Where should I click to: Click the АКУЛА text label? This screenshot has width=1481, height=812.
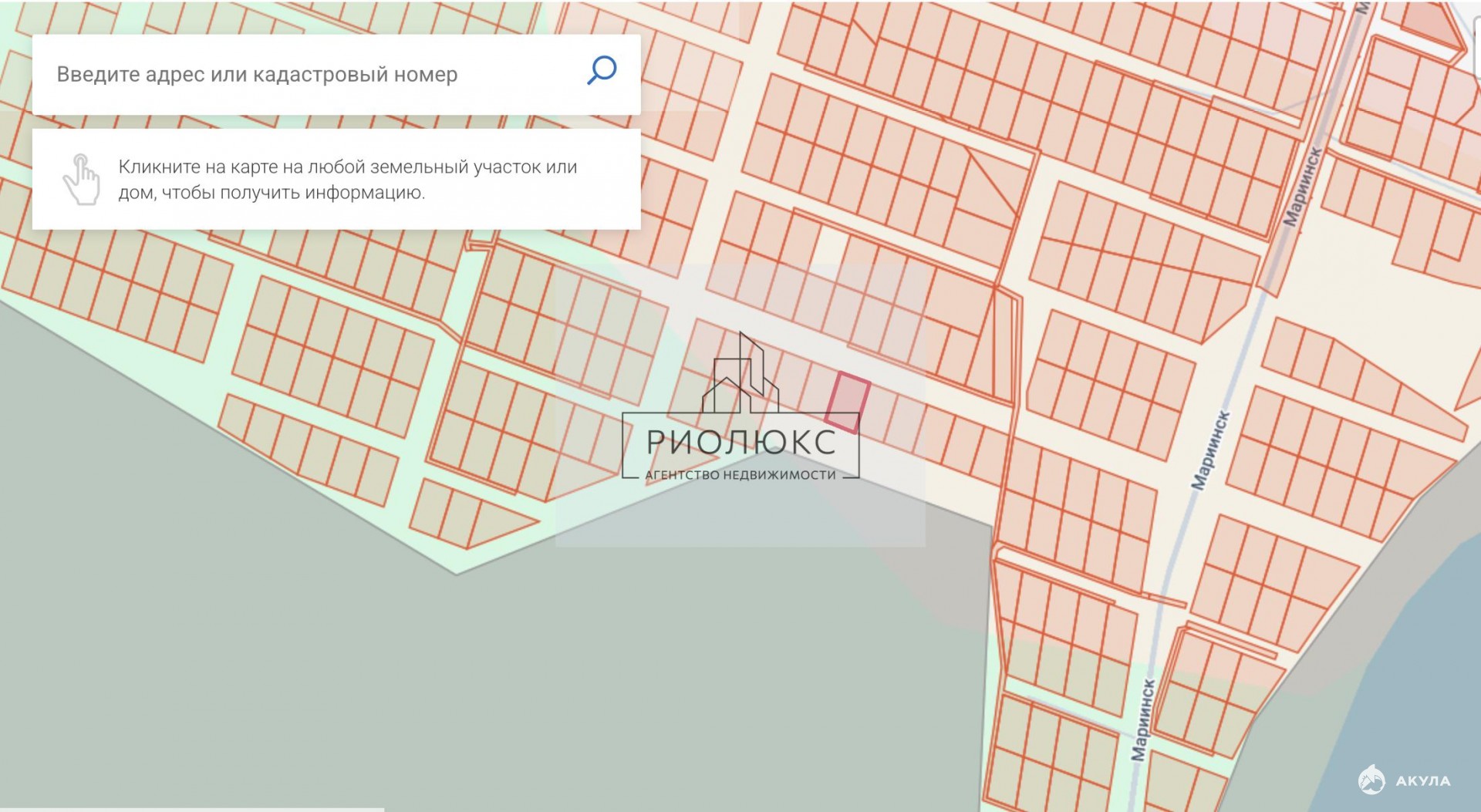pyautogui.click(x=1423, y=781)
